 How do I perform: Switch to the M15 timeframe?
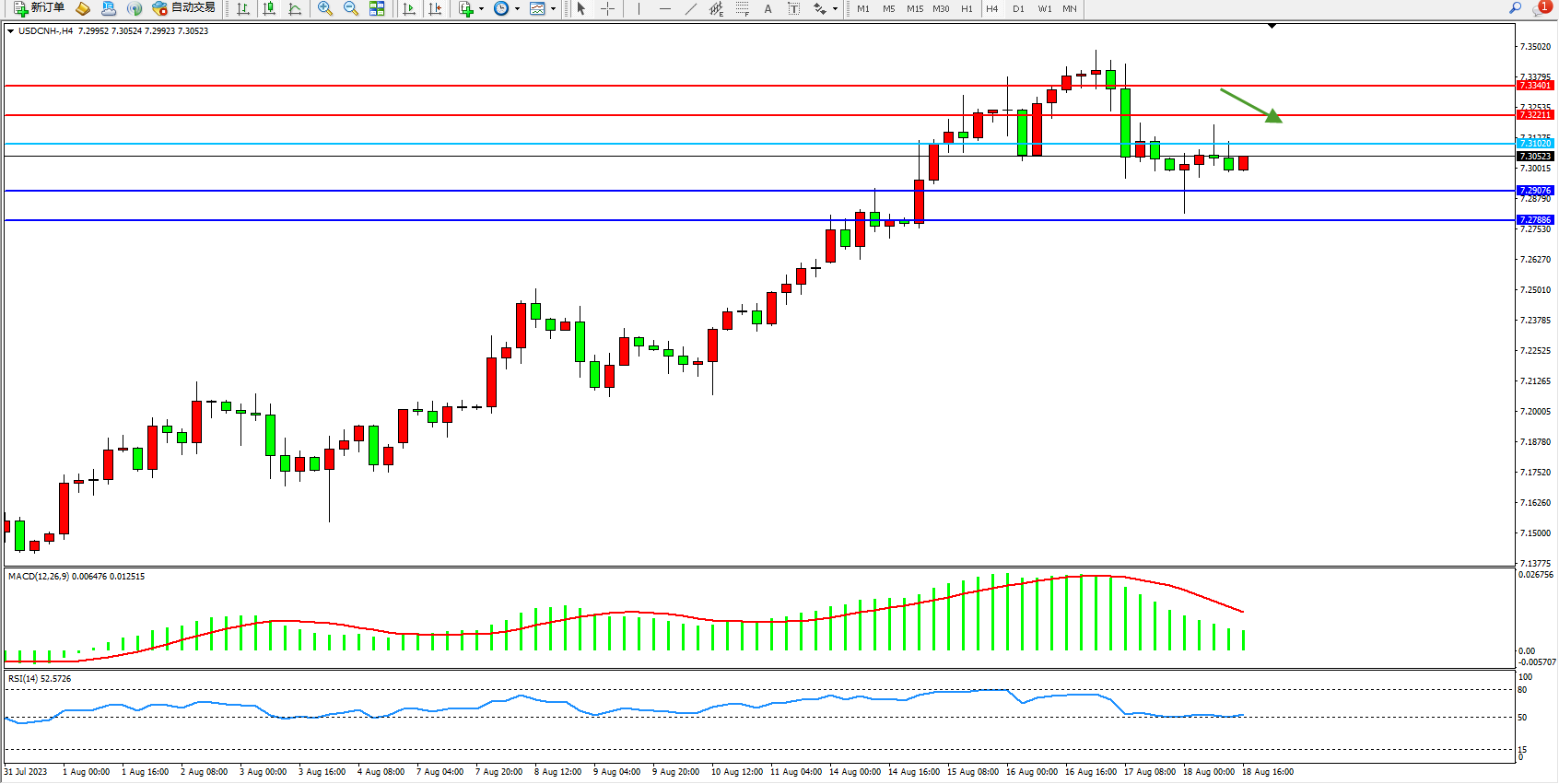pos(914,8)
